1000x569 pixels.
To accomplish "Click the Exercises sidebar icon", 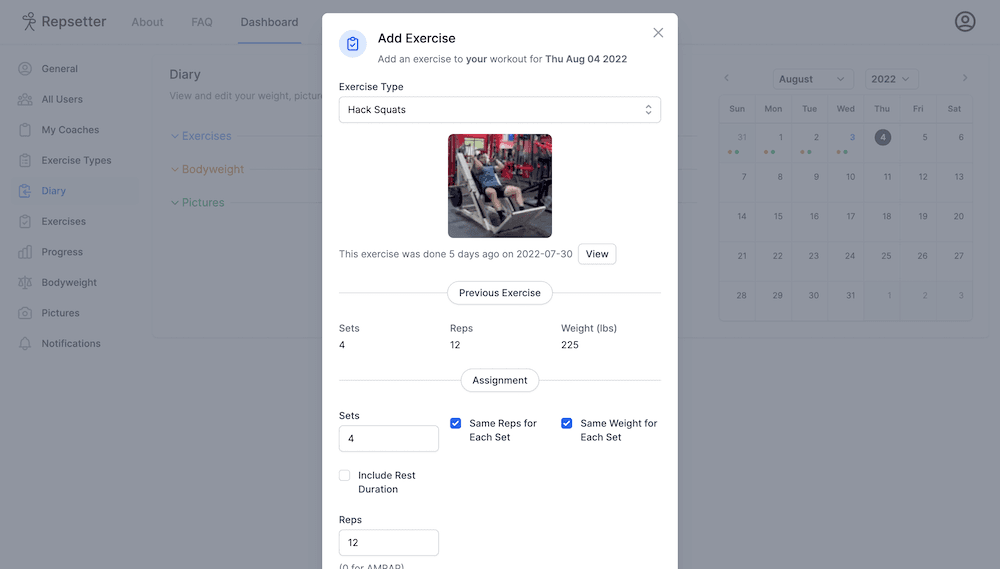I will [25, 221].
